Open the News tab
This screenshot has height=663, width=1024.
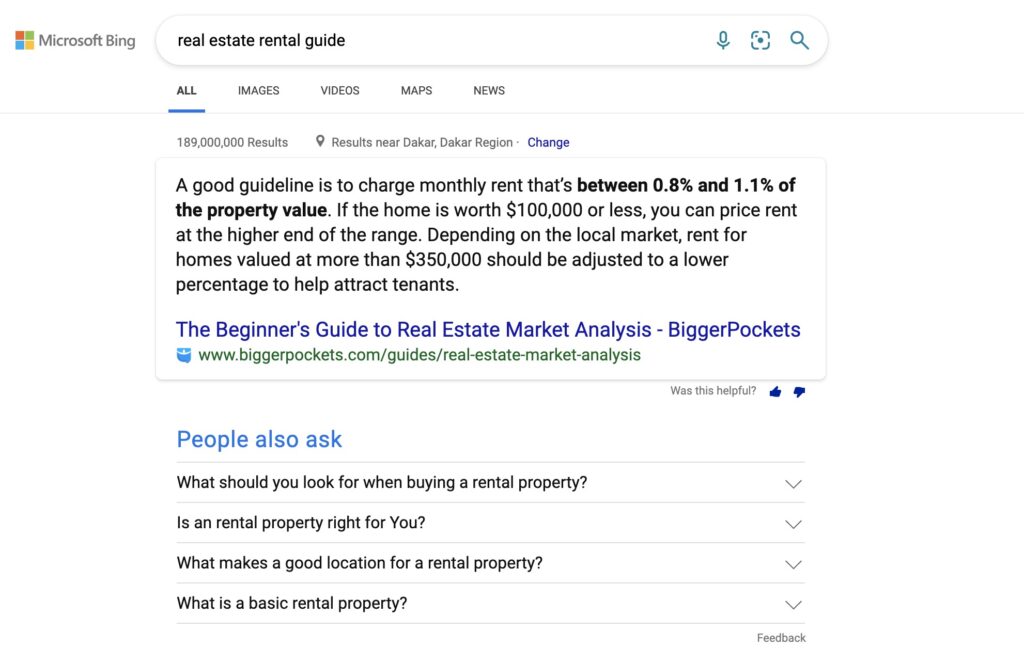tap(489, 91)
